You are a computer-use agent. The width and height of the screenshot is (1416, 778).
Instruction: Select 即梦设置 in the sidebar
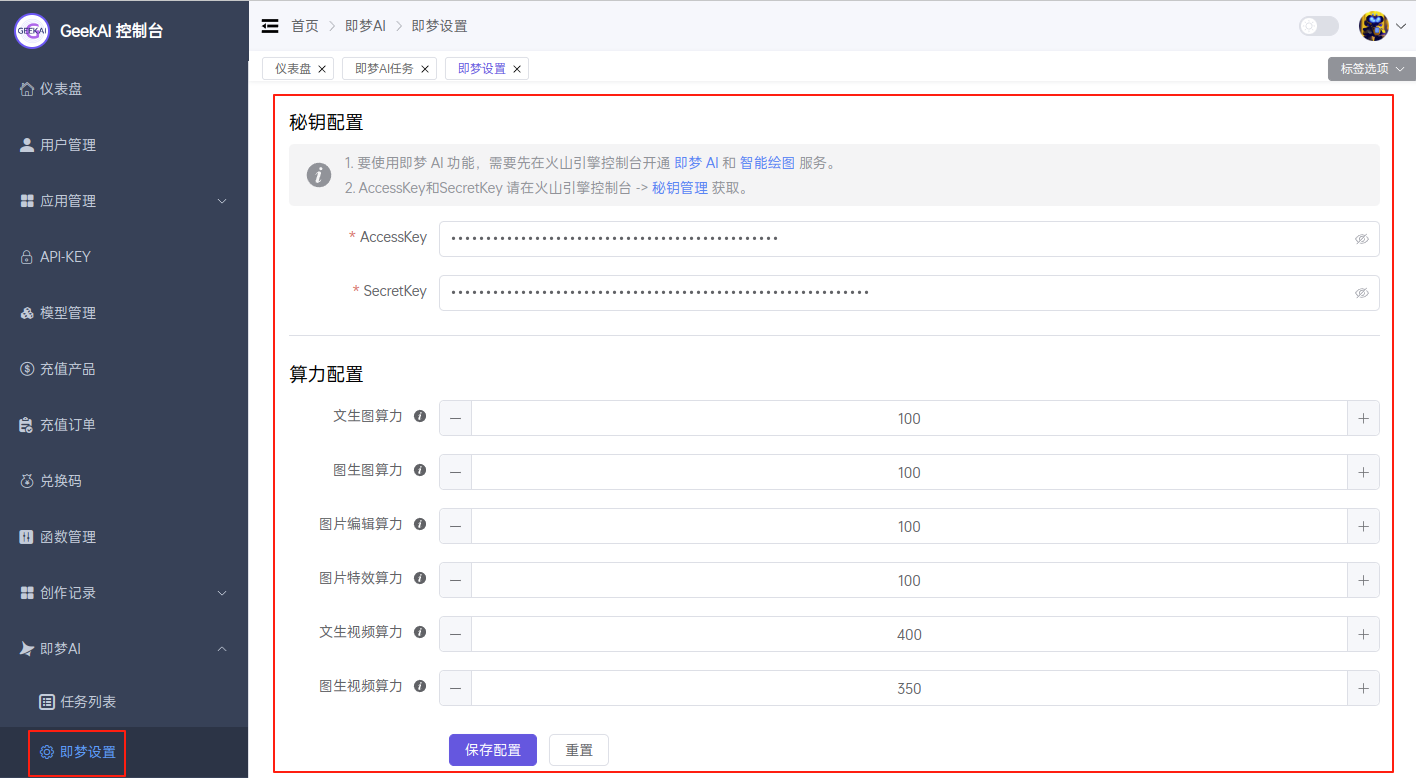pyautogui.click(x=124, y=752)
